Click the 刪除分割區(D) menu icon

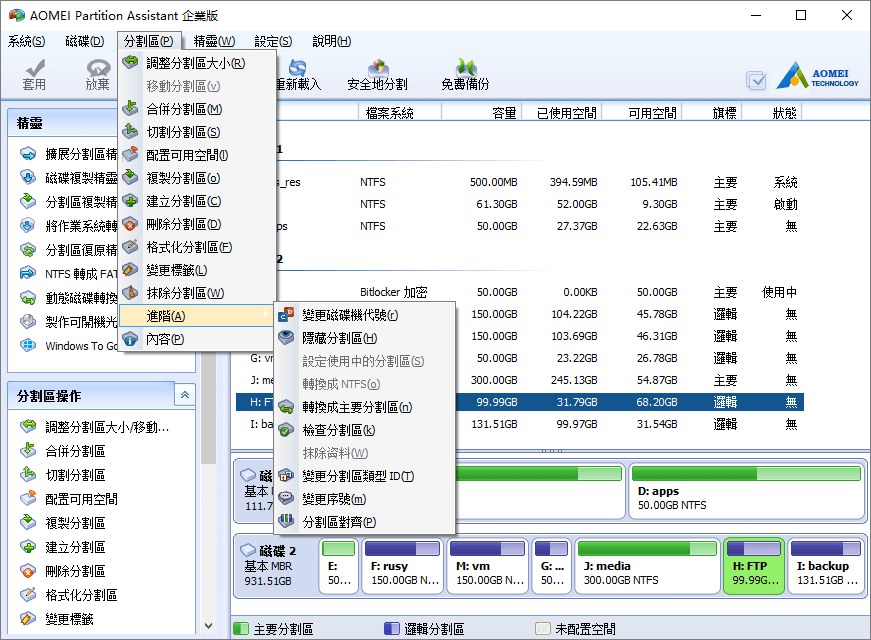[x=130, y=224]
